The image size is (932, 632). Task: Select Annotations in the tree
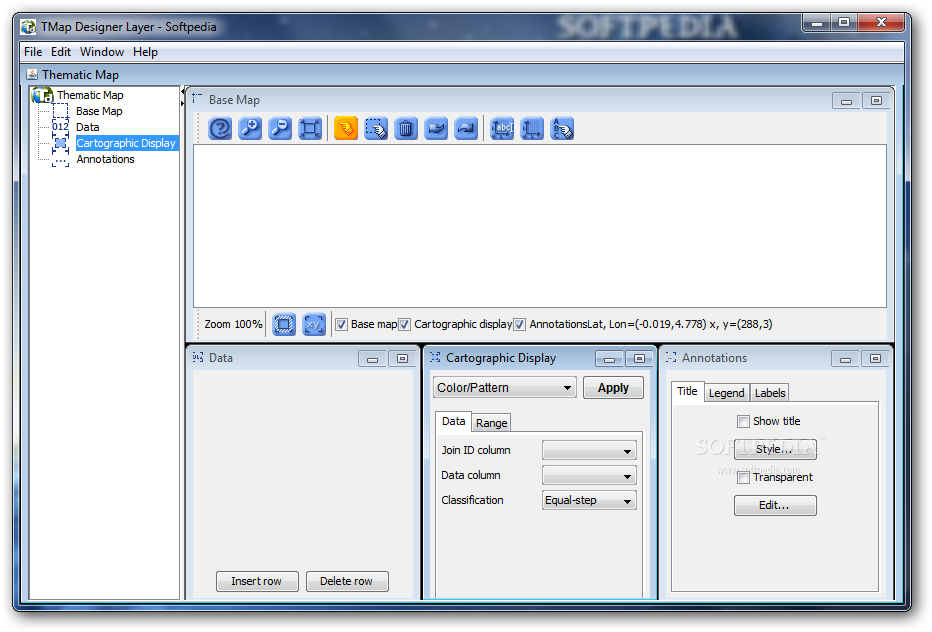105,159
